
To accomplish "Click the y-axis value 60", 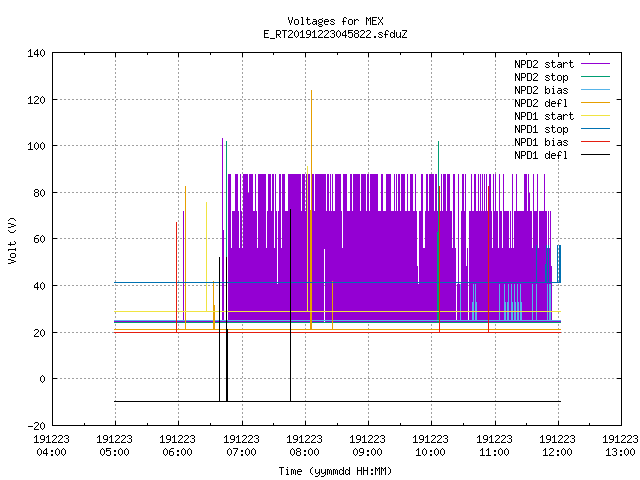I will pyautogui.click(x=39, y=239).
